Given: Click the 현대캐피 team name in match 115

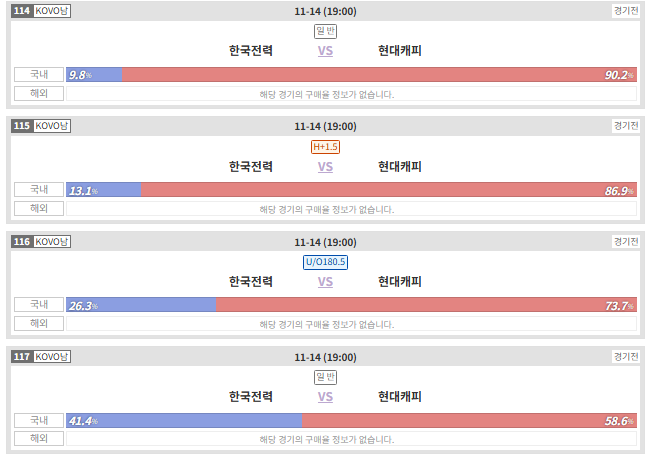Looking at the screenshot, I should pyautogui.click(x=400, y=167).
